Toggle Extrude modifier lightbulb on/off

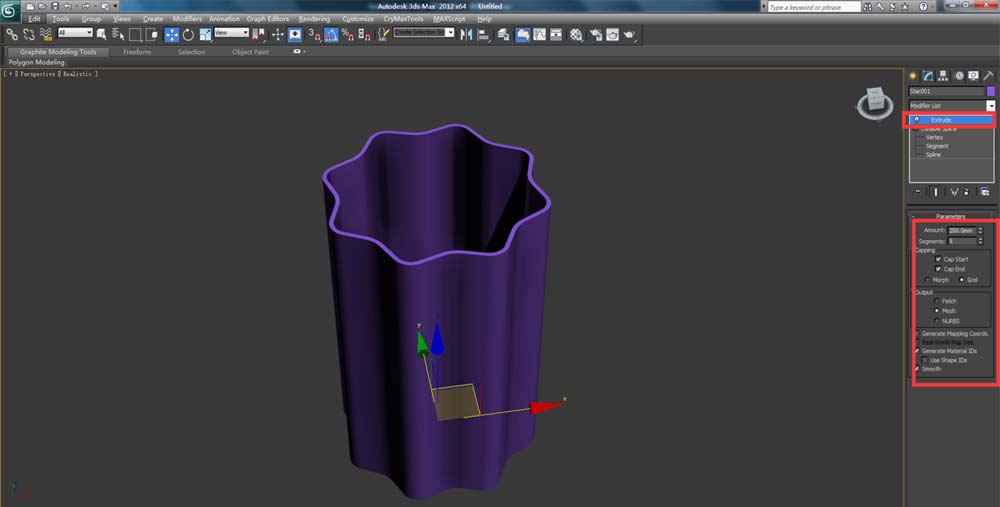click(916, 120)
